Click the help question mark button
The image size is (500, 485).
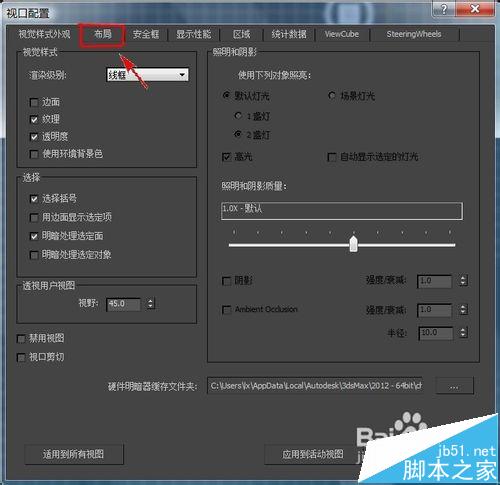coord(444,9)
